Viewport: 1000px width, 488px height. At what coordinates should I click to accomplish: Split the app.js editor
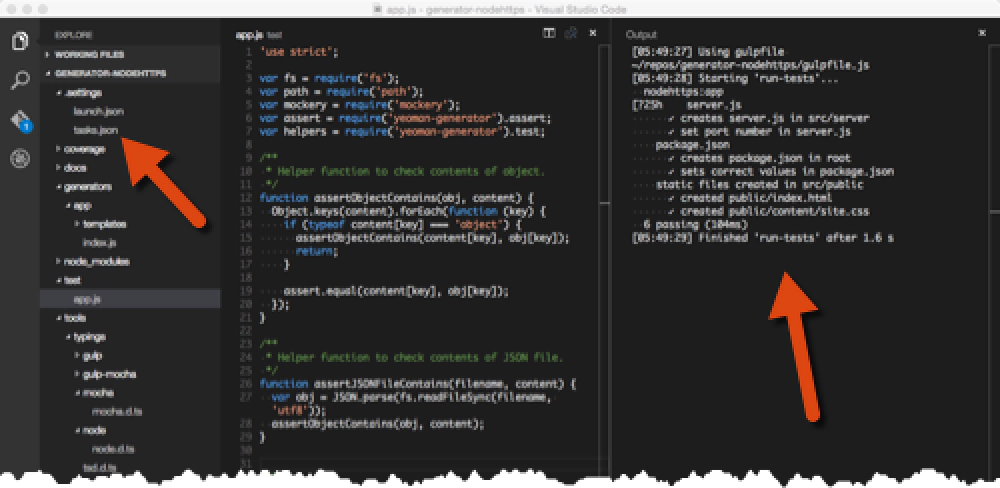pos(548,33)
